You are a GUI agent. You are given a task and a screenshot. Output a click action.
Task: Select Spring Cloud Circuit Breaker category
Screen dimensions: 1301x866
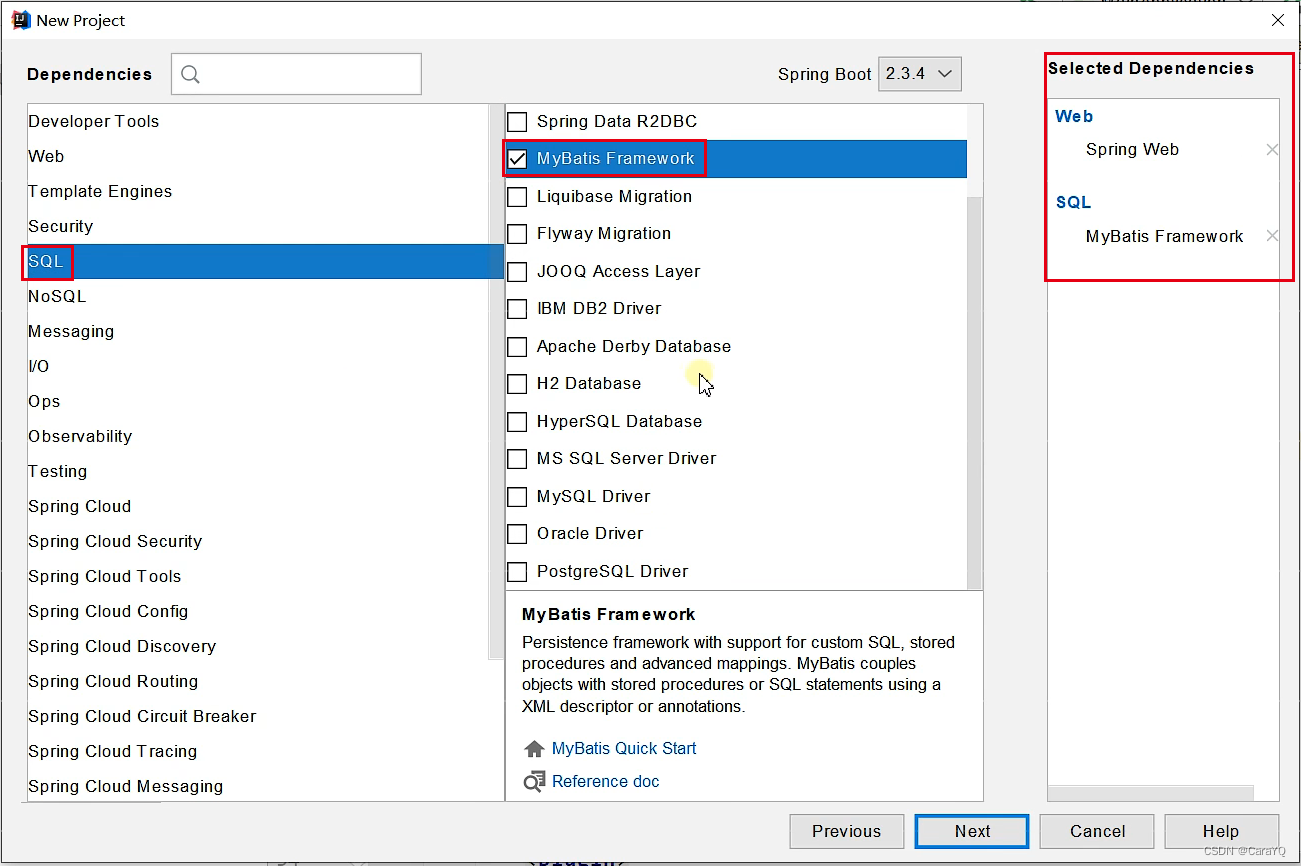point(258,717)
